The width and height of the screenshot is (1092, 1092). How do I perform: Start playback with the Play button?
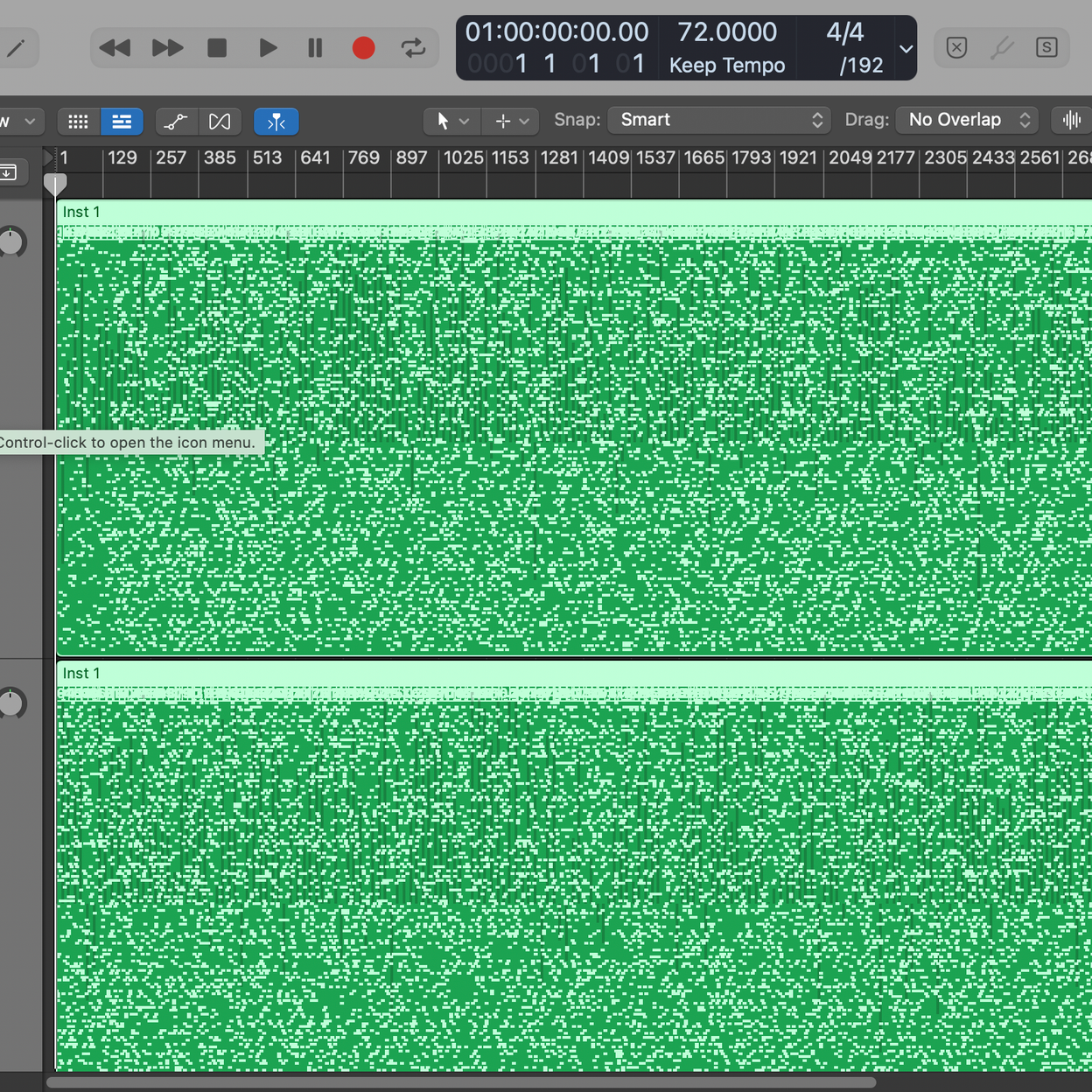[x=268, y=48]
